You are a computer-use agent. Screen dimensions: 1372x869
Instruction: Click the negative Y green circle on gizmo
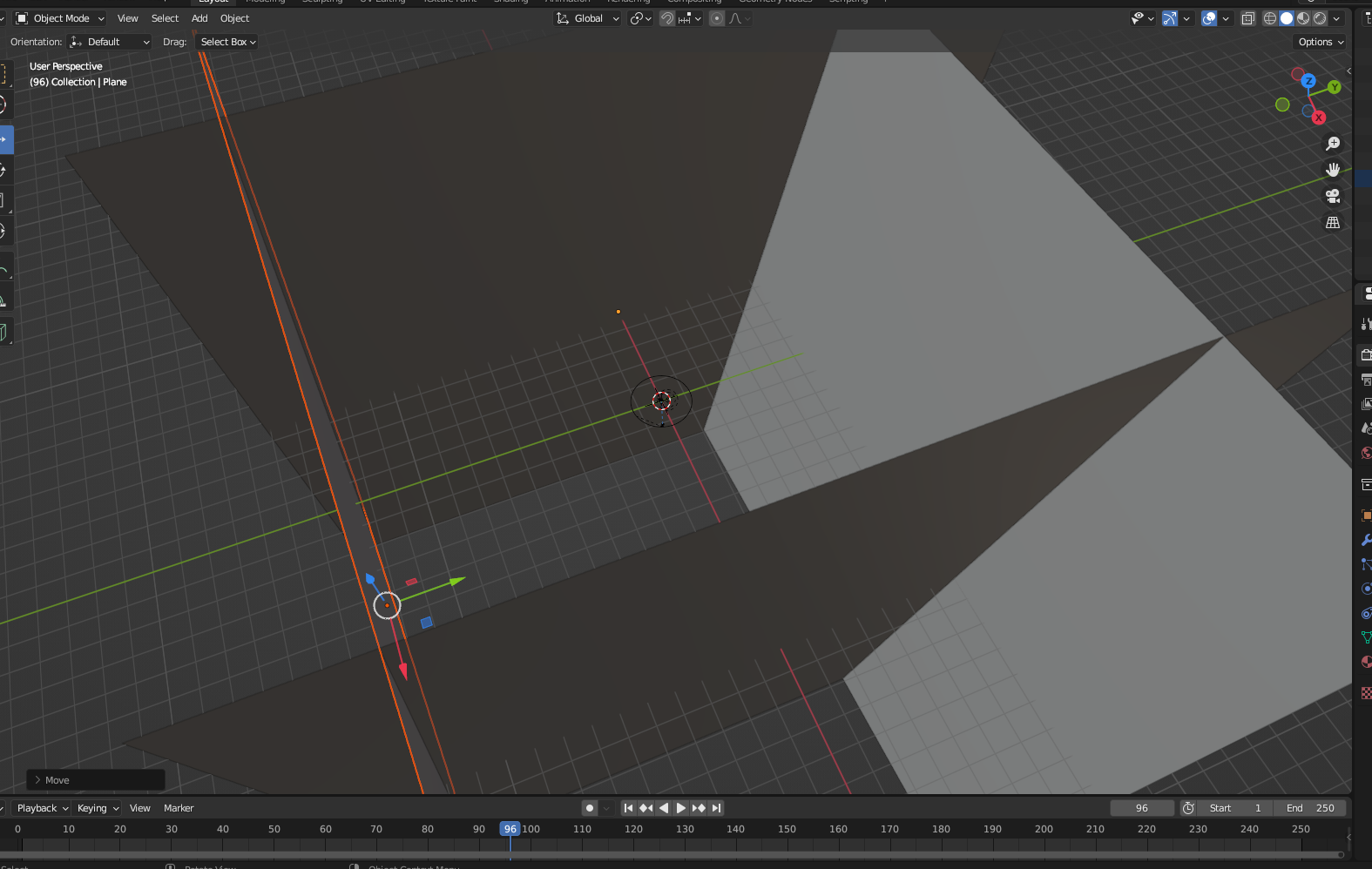pos(1282,104)
